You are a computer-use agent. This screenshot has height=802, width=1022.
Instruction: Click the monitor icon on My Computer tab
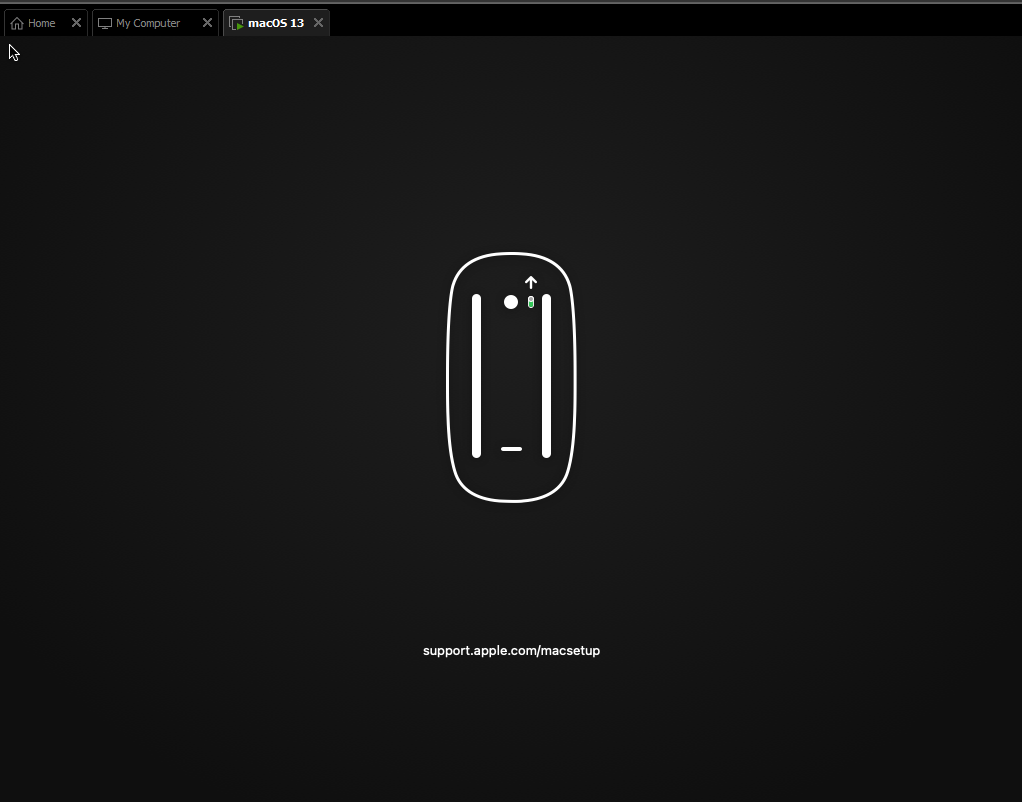pyautogui.click(x=105, y=22)
